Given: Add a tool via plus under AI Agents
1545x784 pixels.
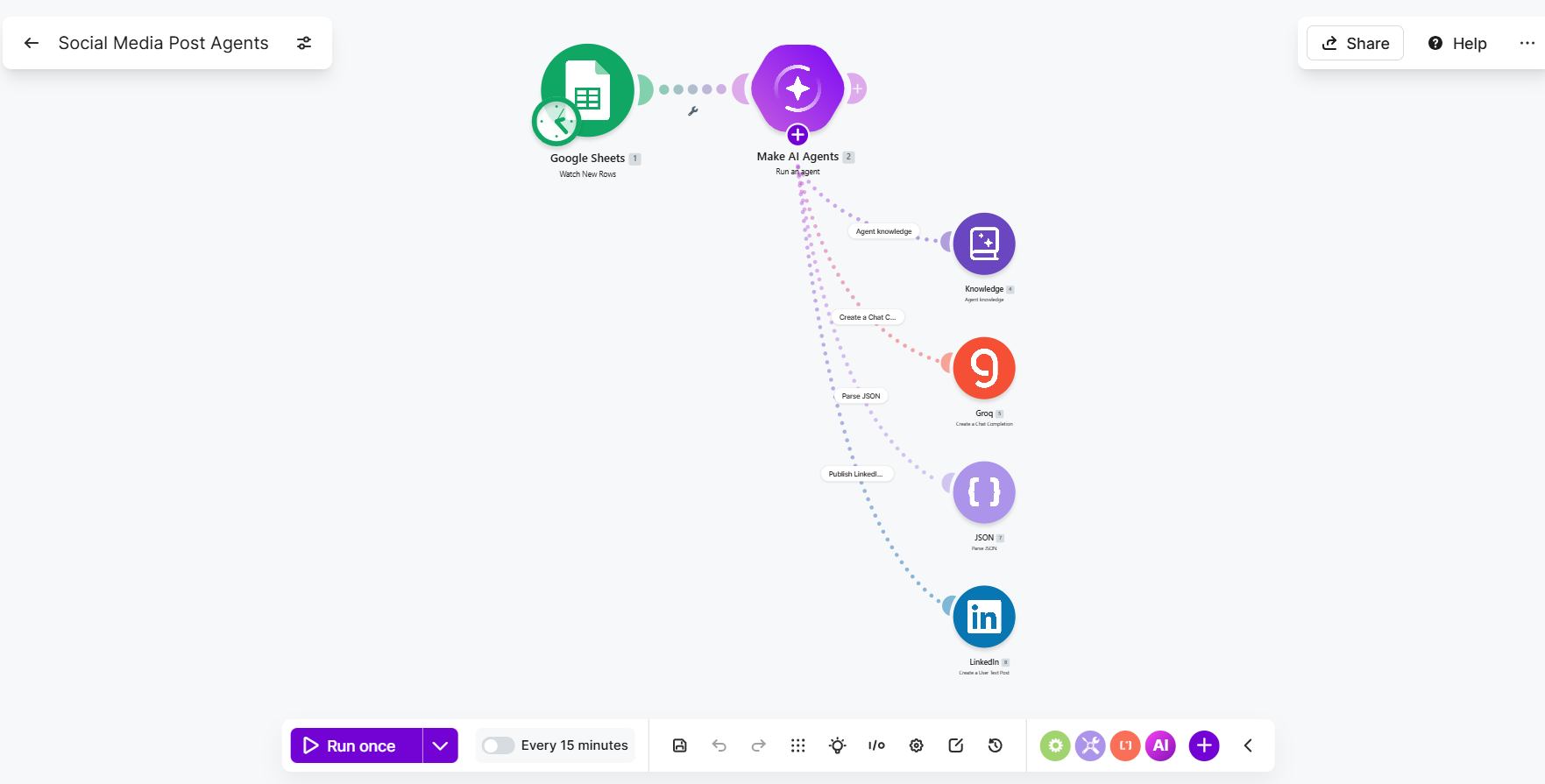Looking at the screenshot, I should tap(797, 135).
